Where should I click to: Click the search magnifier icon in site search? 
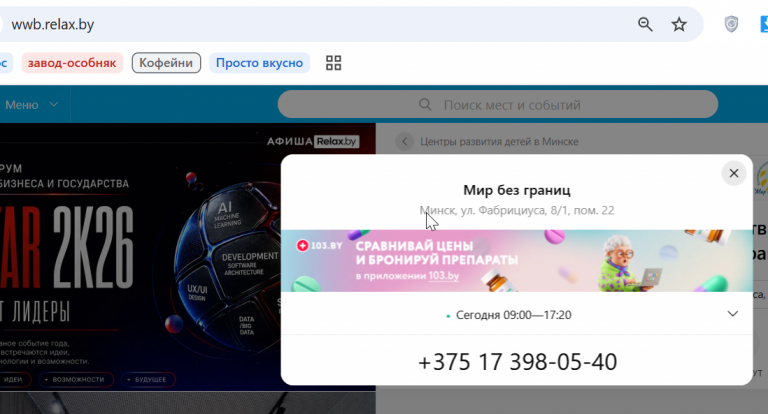click(425, 104)
